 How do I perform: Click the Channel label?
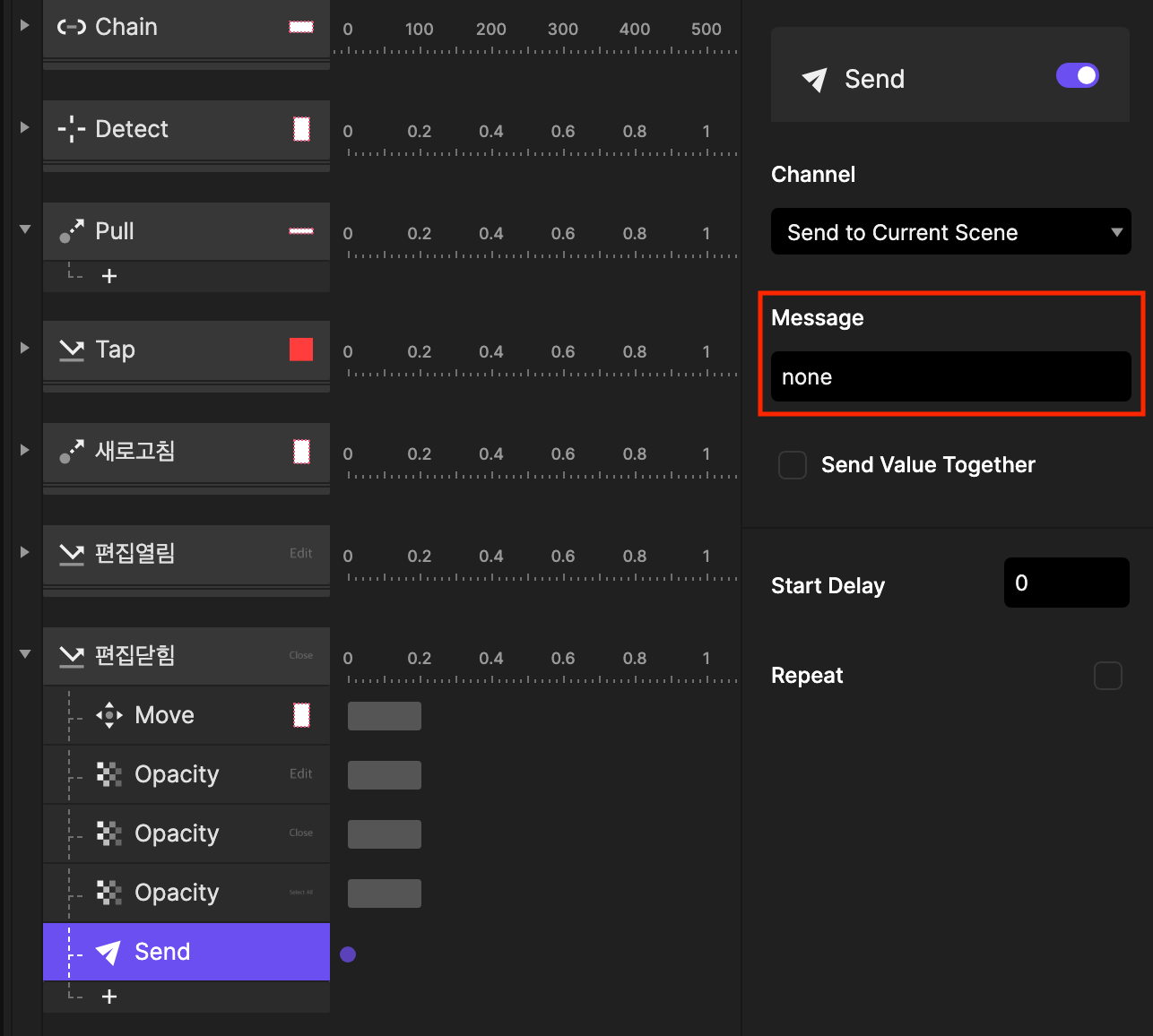[x=813, y=175]
